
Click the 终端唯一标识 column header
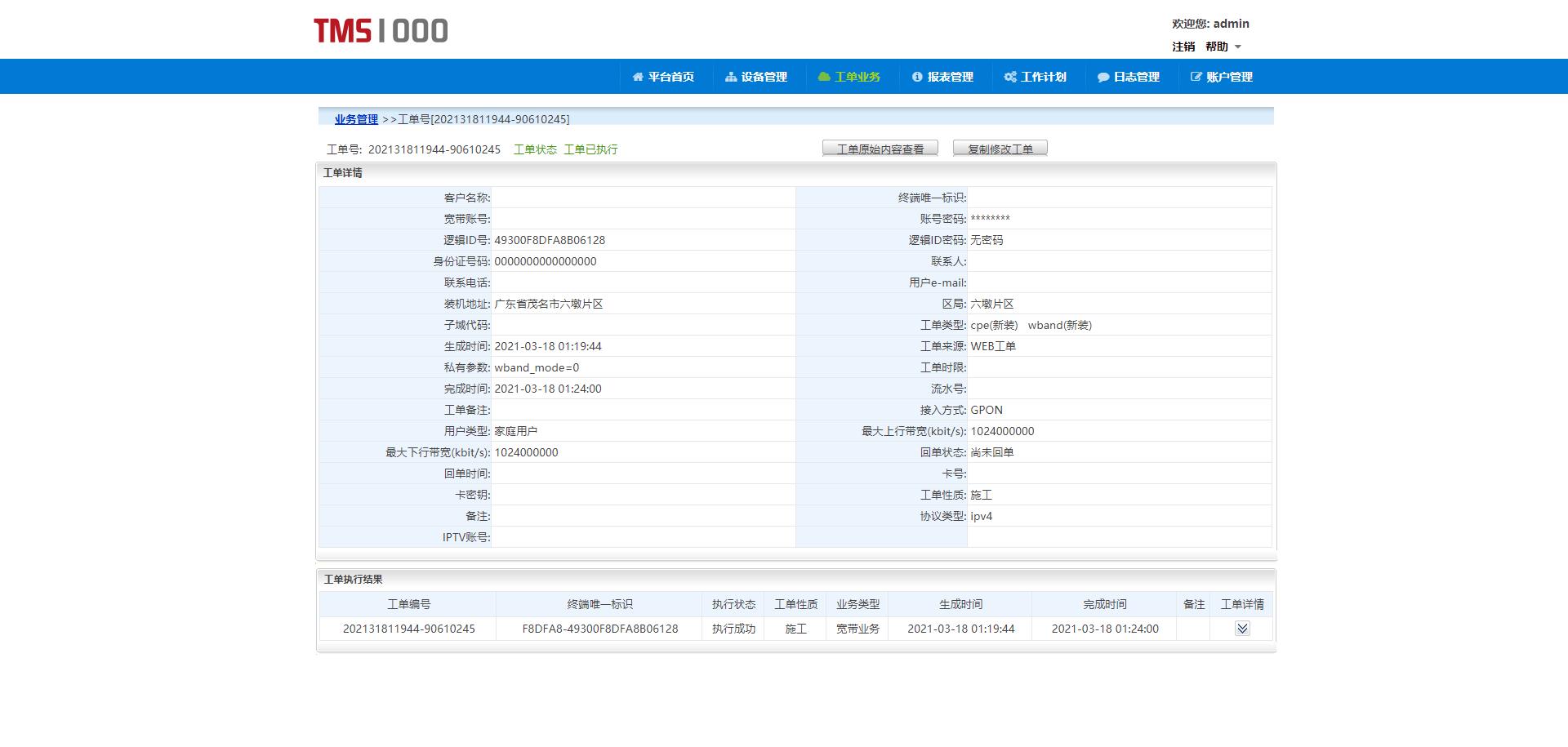click(599, 604)
